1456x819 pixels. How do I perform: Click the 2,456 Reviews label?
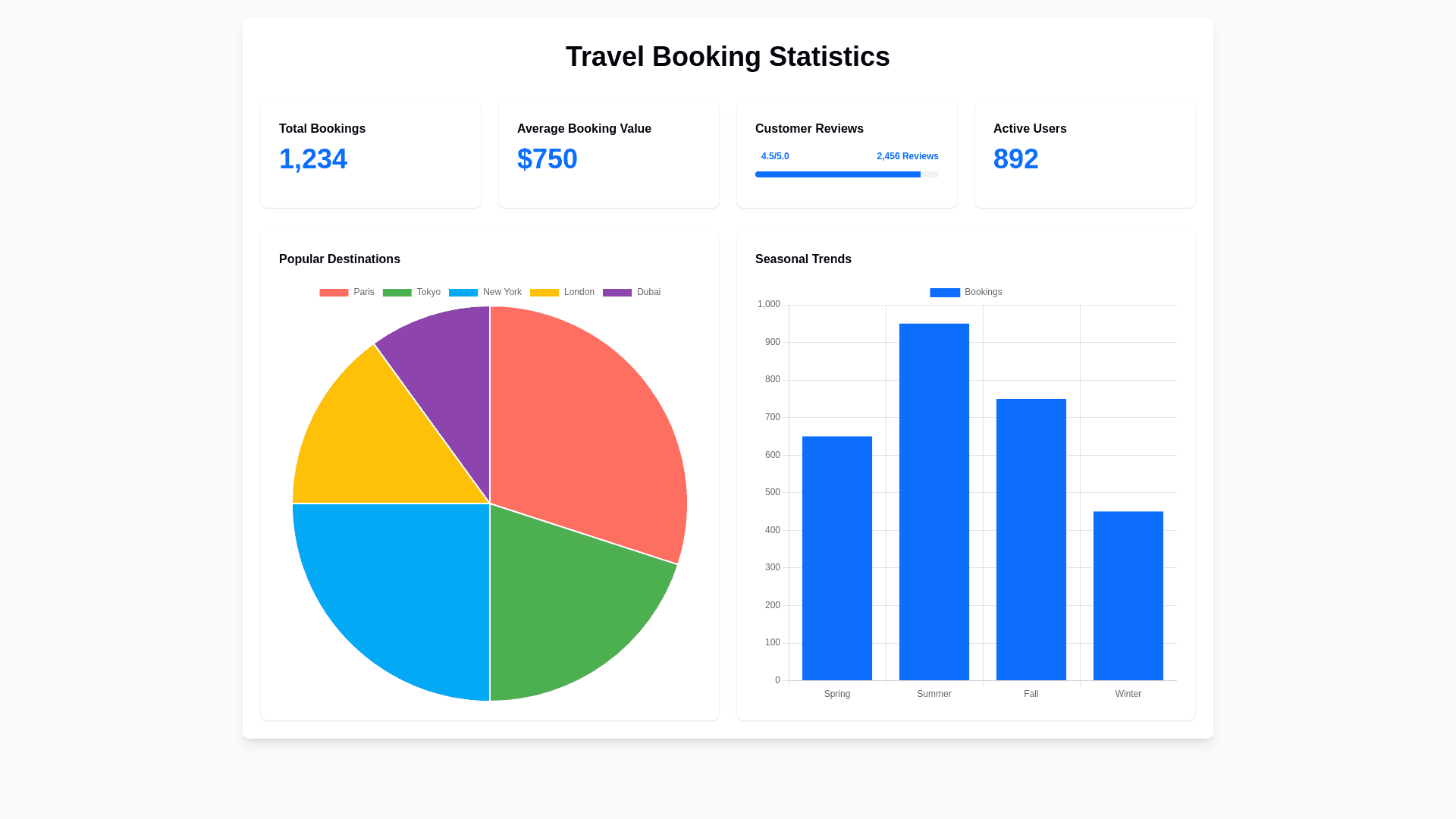[907, 156]
